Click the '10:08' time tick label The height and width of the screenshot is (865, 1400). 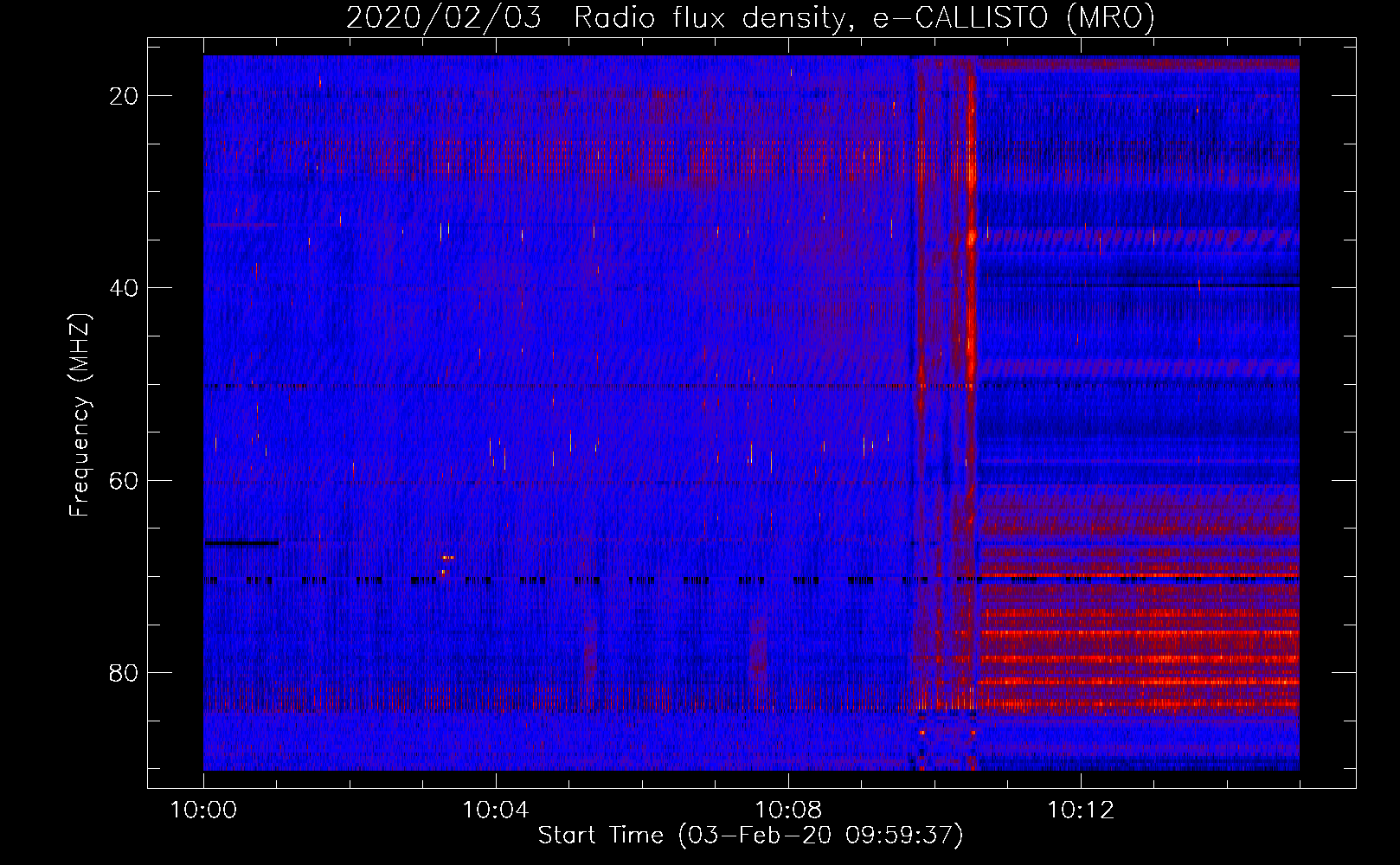[788, 811]
